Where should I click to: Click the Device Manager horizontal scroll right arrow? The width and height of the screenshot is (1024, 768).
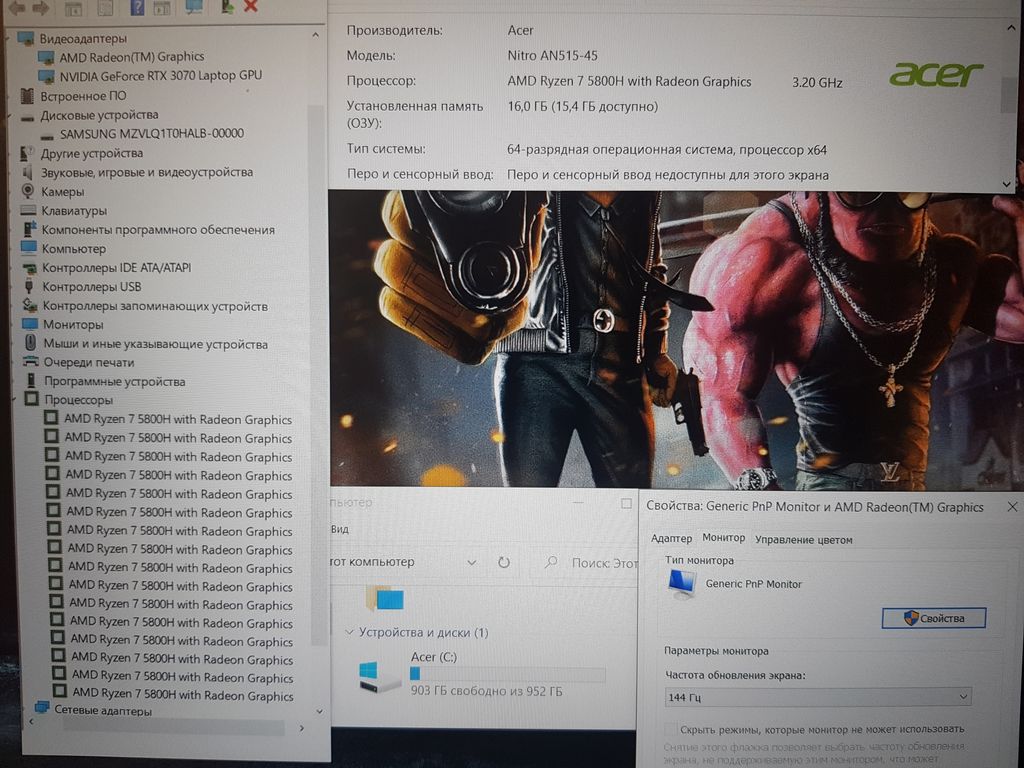[301, 728]
